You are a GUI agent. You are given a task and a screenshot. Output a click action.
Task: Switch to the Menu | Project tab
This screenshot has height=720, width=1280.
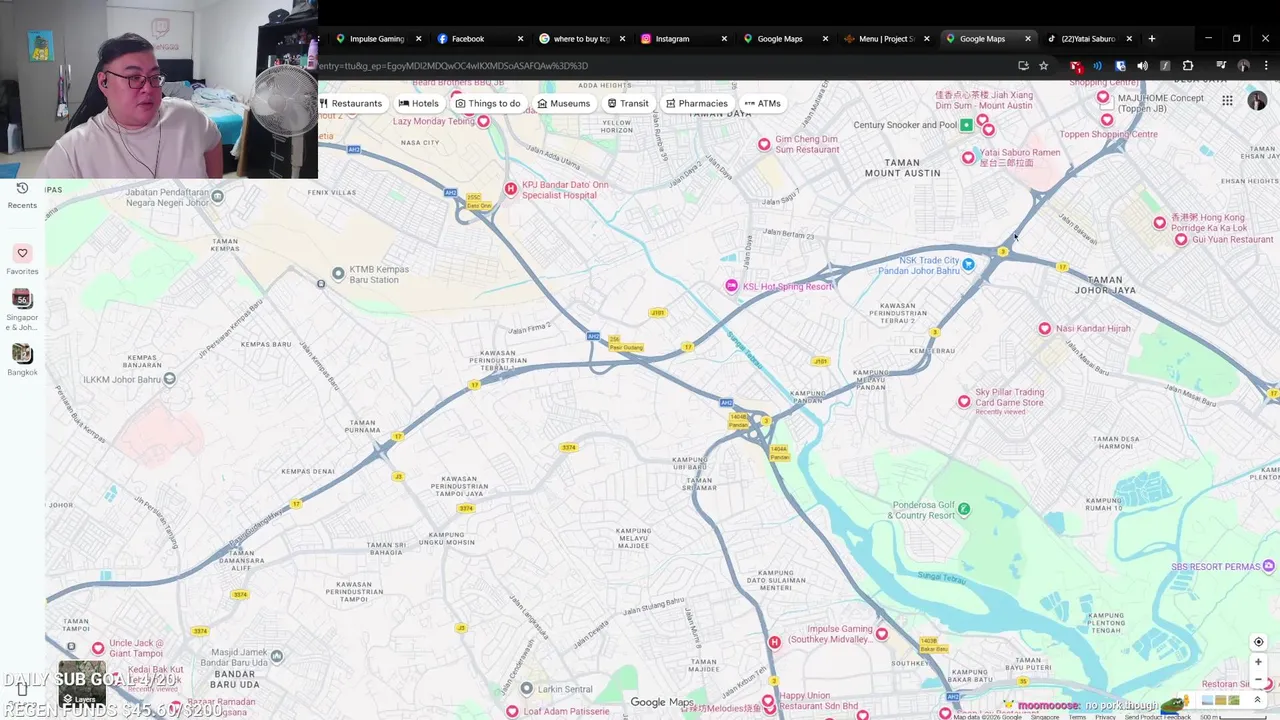[886, 39]
